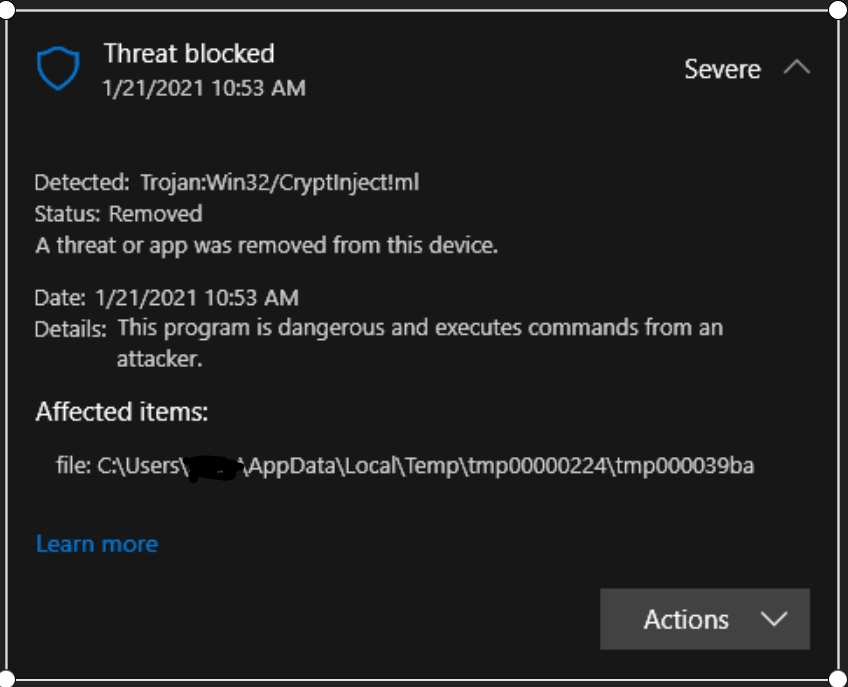Image resolution: width=848 pixels, height=687 pixels.
Task: Click the Affected items heading
Action: click(122, 411)
